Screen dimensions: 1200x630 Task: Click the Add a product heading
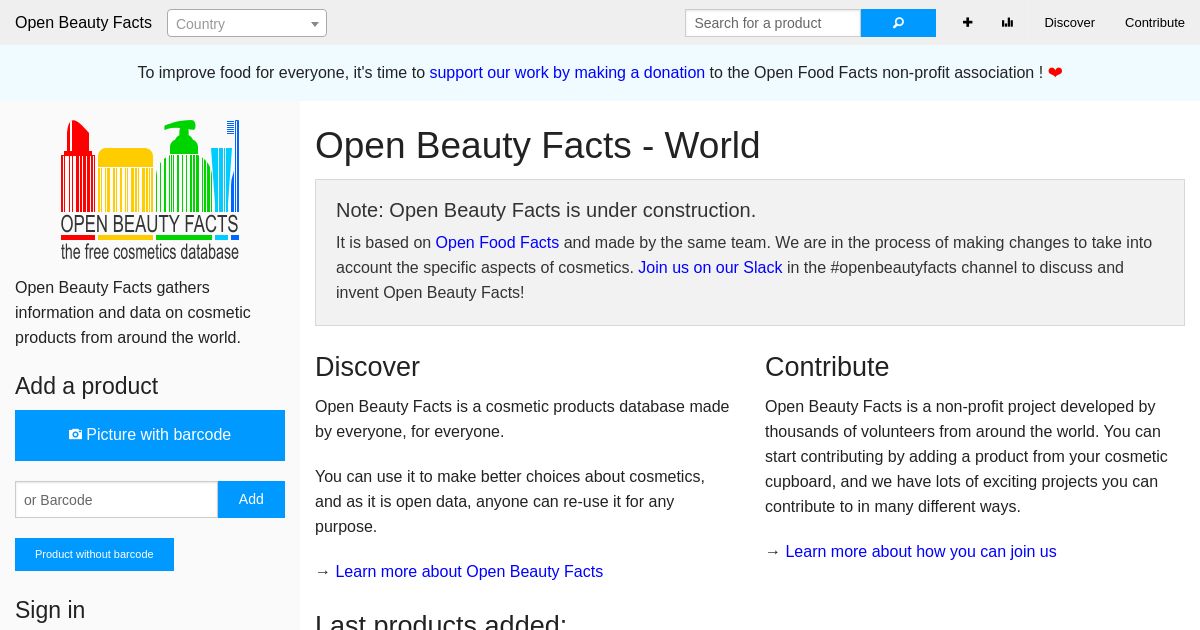87,386
